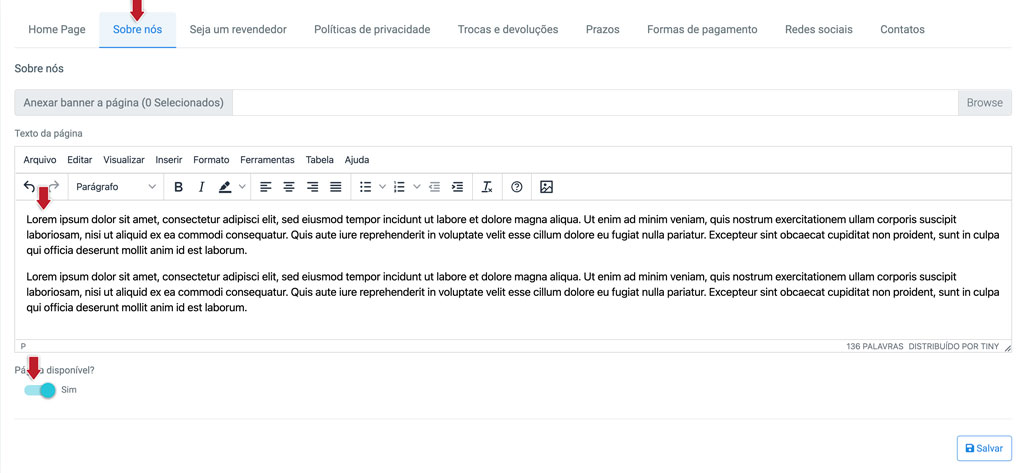Viewport: 1024px width, 473px height.
Task: Open the DISTRIBUÍDO POR TINY link
Action: pyautogui.click(x=953, y=346)
